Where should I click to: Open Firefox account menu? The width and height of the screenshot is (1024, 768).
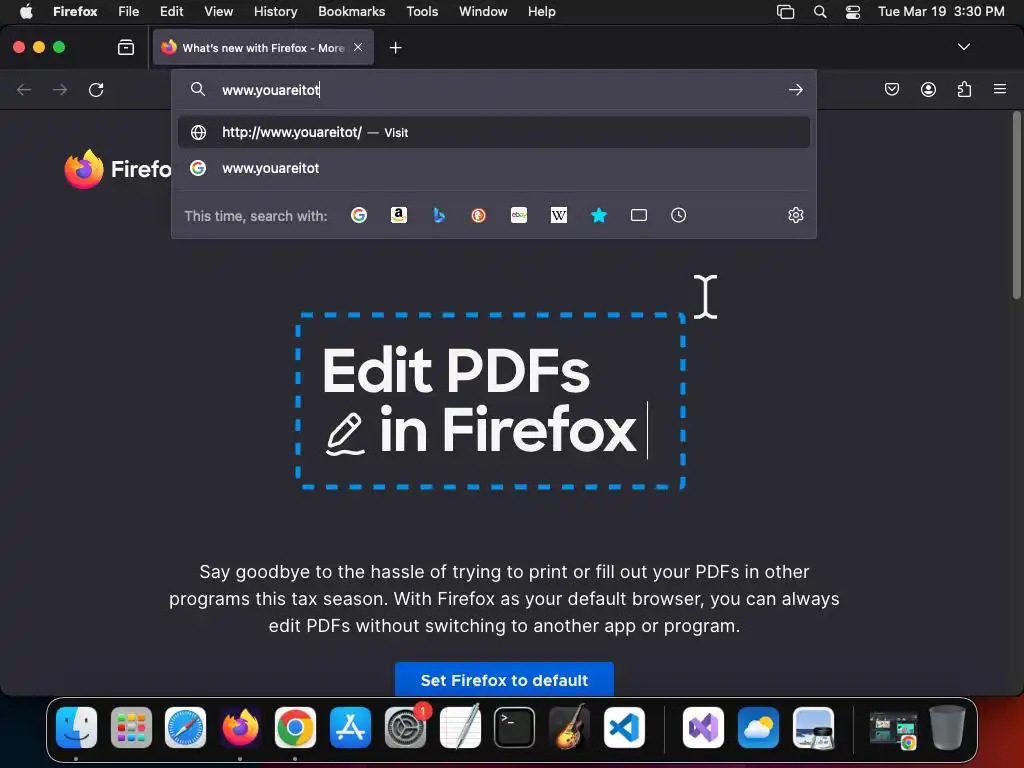tap(928, 89)
